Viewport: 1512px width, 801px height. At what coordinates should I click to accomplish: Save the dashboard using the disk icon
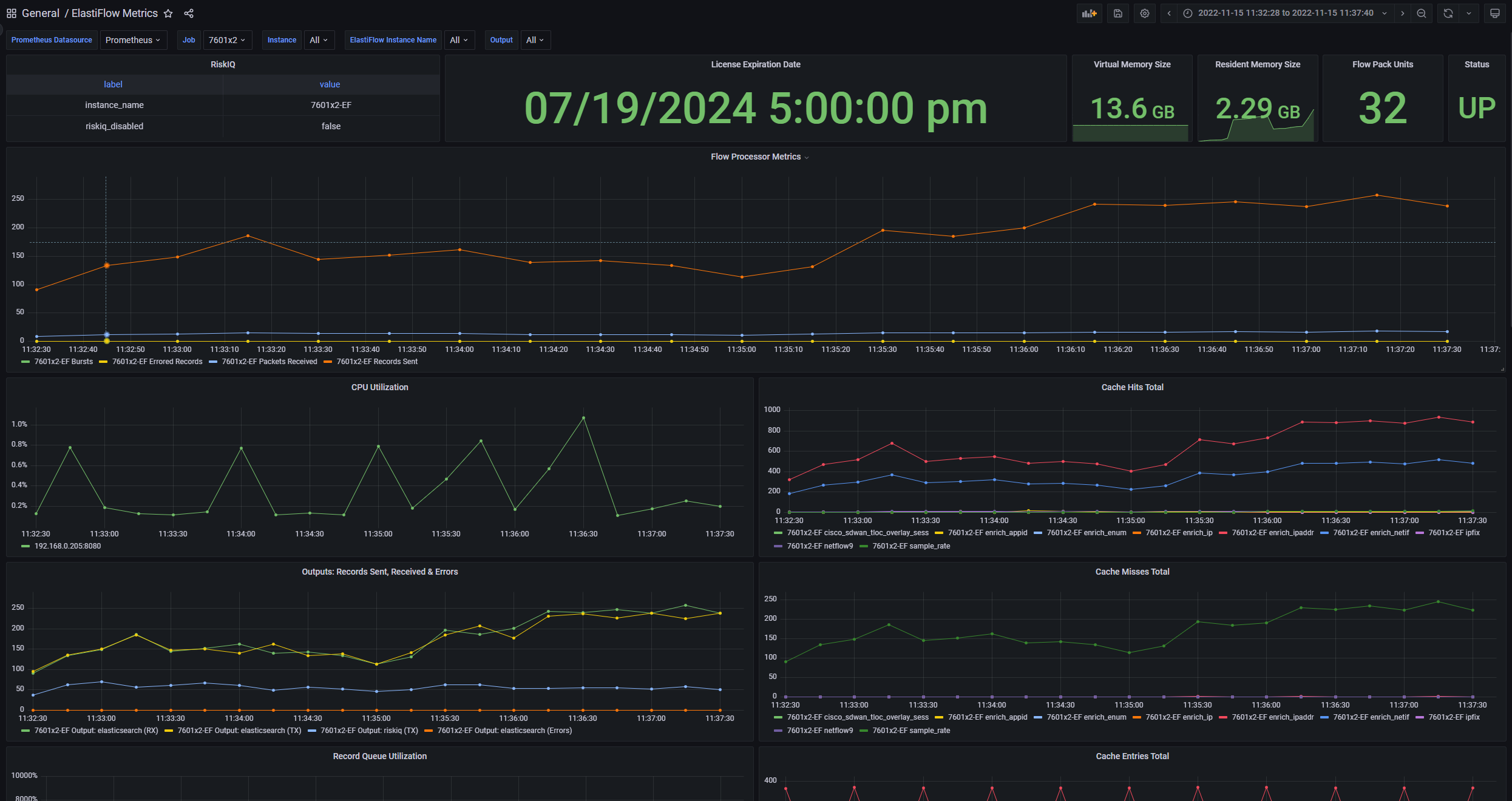[1117, 13]
